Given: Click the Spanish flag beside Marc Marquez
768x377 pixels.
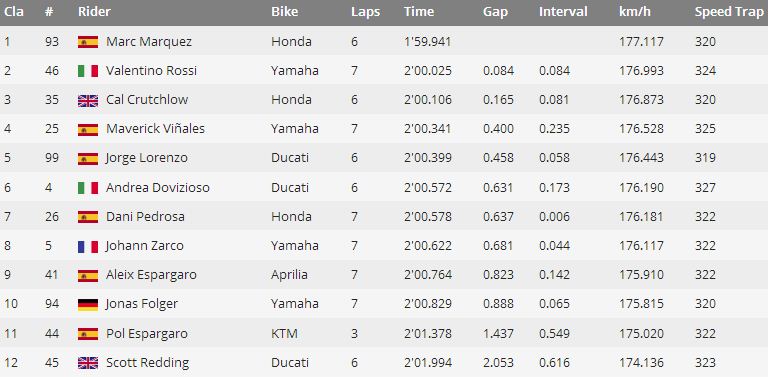Looking at the screenshot, I should tap(88, 42).
